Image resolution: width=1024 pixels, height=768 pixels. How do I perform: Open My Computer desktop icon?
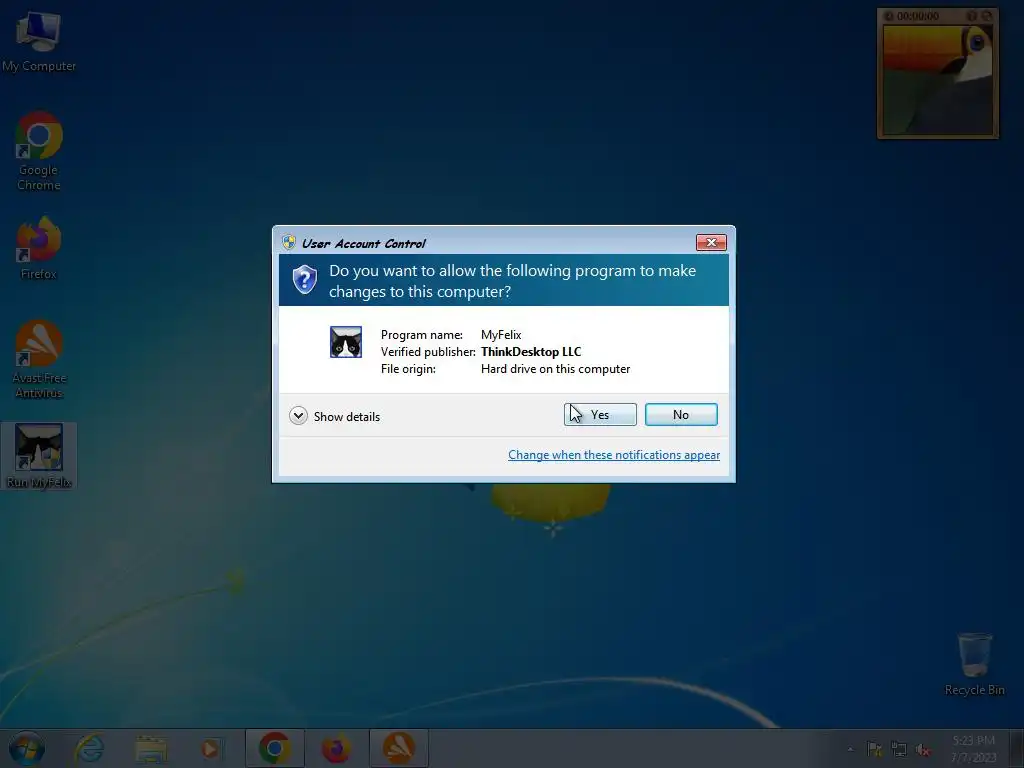(39, 42)
